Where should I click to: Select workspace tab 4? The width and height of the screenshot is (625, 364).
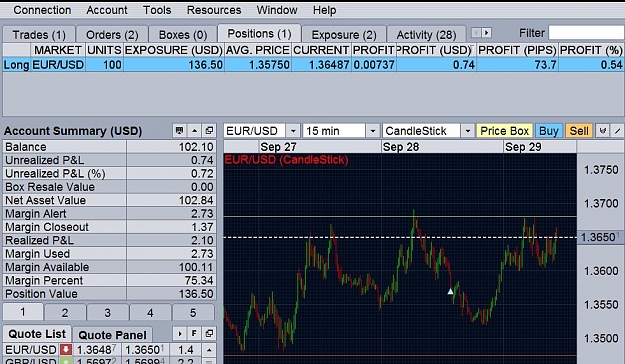150,313
